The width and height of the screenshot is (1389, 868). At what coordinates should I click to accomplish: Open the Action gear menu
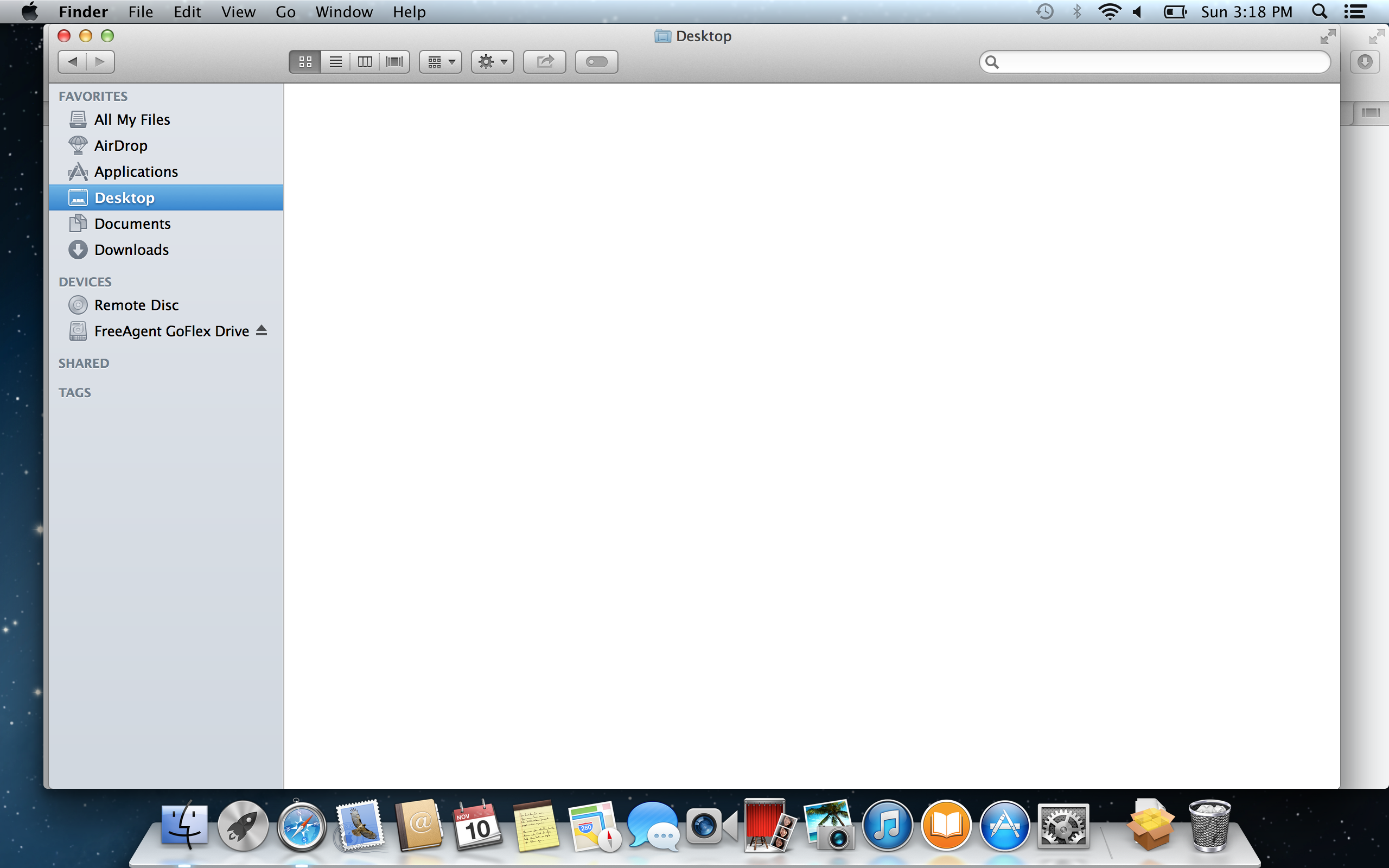[492, 61]
